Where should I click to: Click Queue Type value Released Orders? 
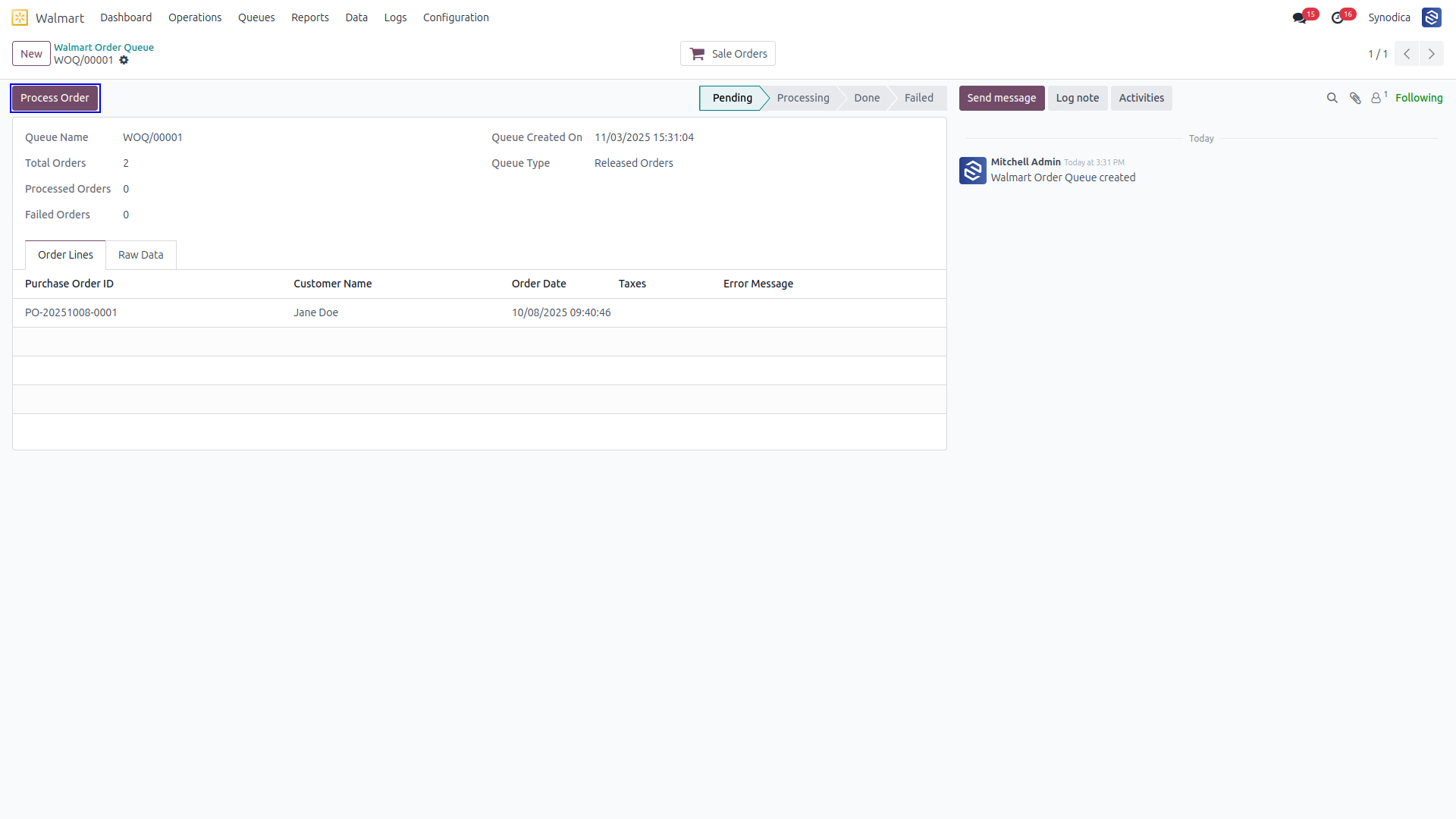click(634, 163)
